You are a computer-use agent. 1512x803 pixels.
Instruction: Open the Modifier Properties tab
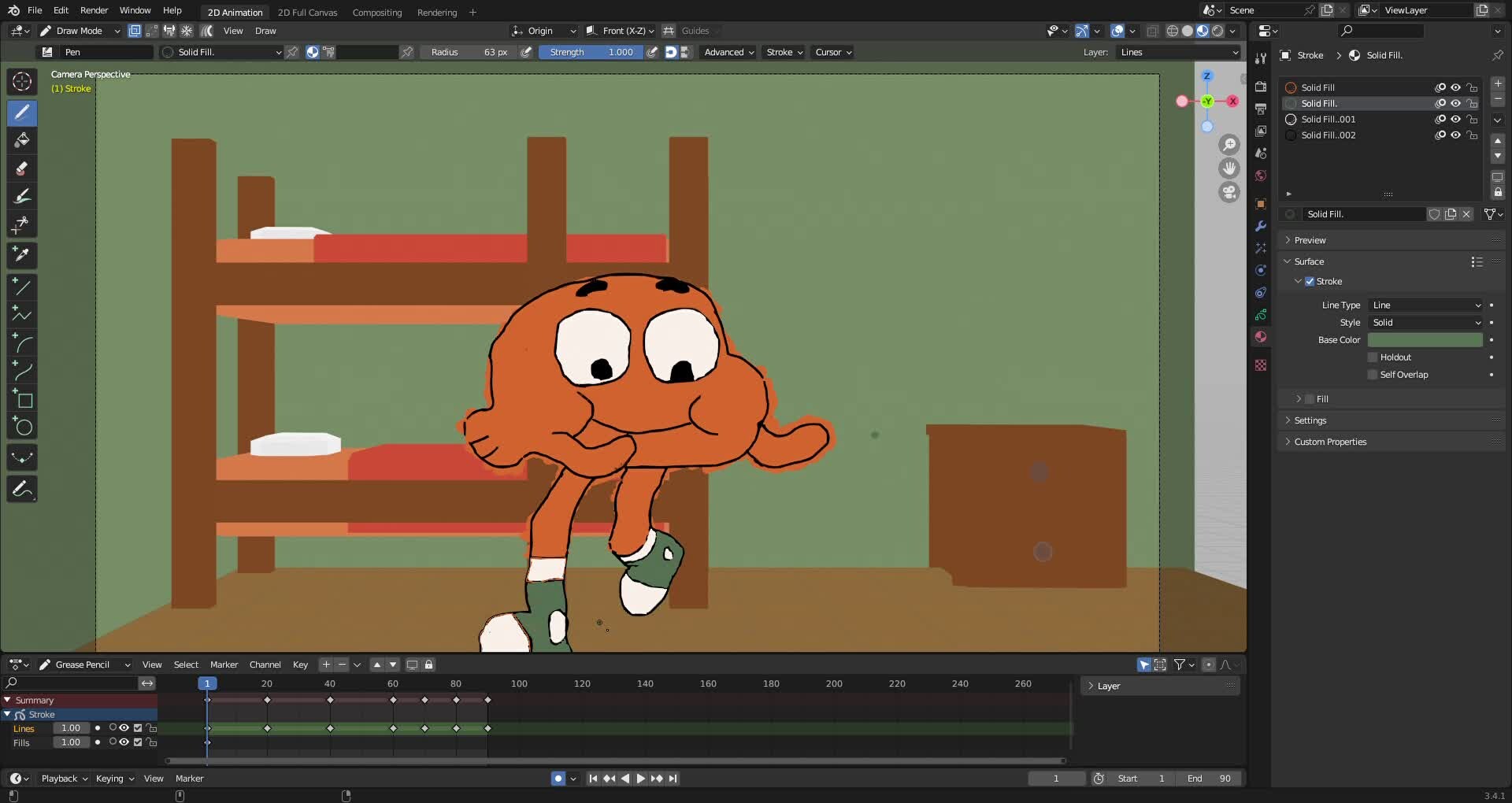tap(1261, 227)
